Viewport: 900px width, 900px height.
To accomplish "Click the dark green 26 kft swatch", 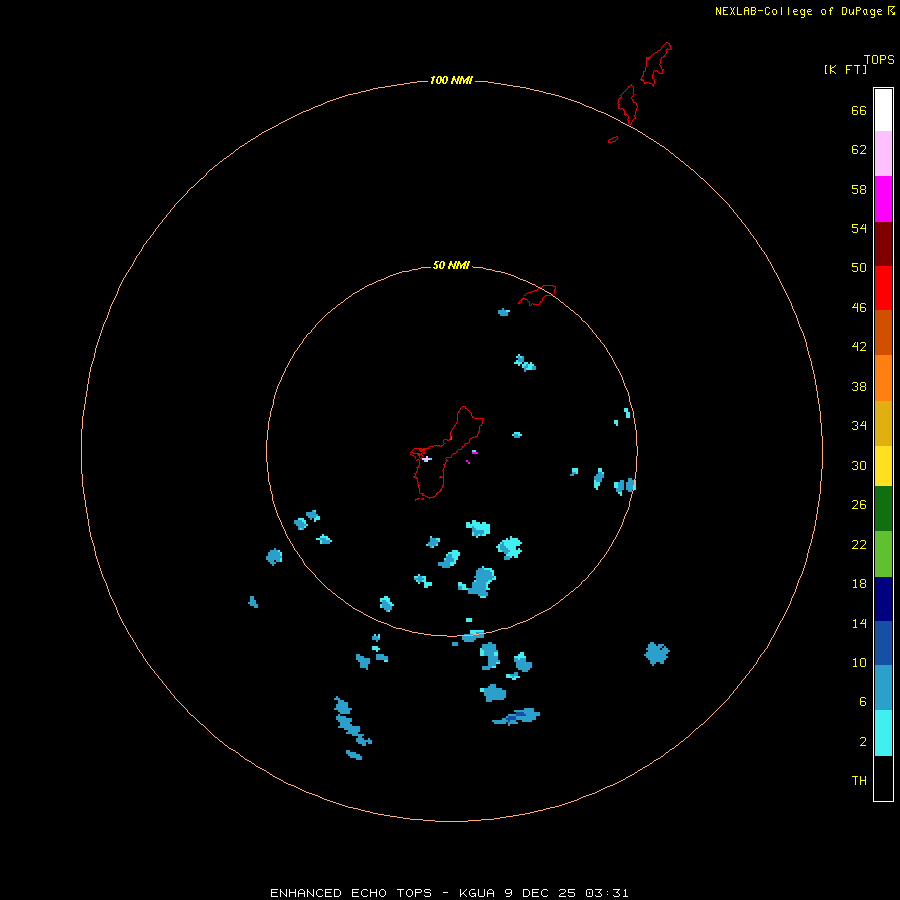I will coord(883,509).
